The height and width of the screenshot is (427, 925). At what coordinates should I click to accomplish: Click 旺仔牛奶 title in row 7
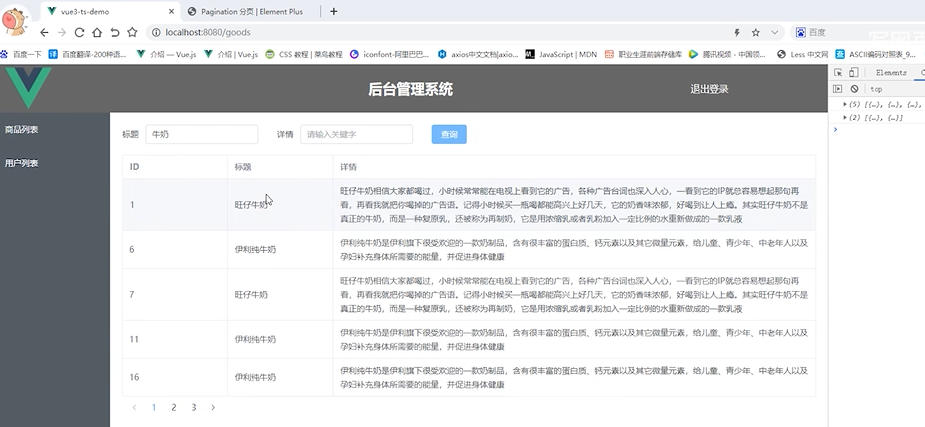pyautogui.click(x=251, y=294)
